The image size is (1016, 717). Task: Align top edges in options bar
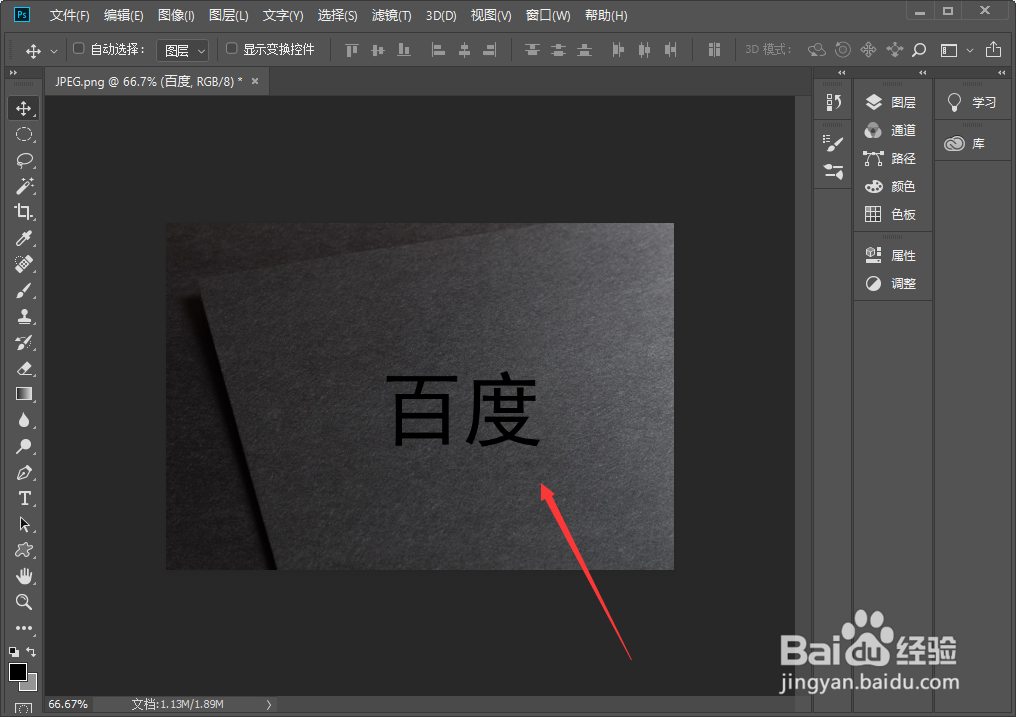(x=352, y=50)
